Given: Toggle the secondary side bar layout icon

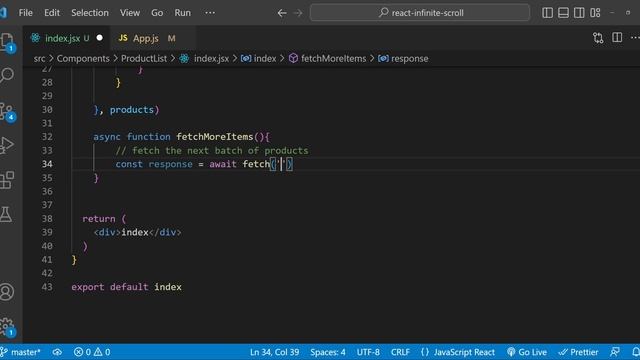Looking at the screenshot, I should coord(579,13).
